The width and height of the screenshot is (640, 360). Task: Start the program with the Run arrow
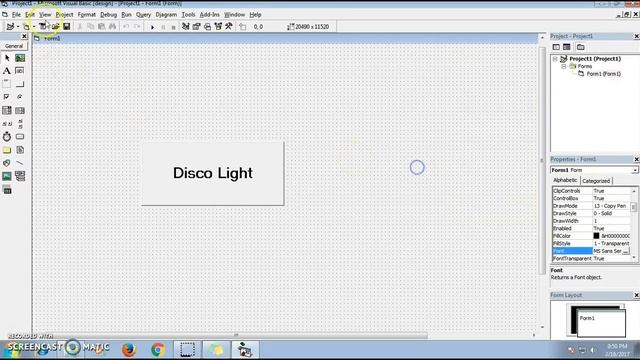[152, 27]
